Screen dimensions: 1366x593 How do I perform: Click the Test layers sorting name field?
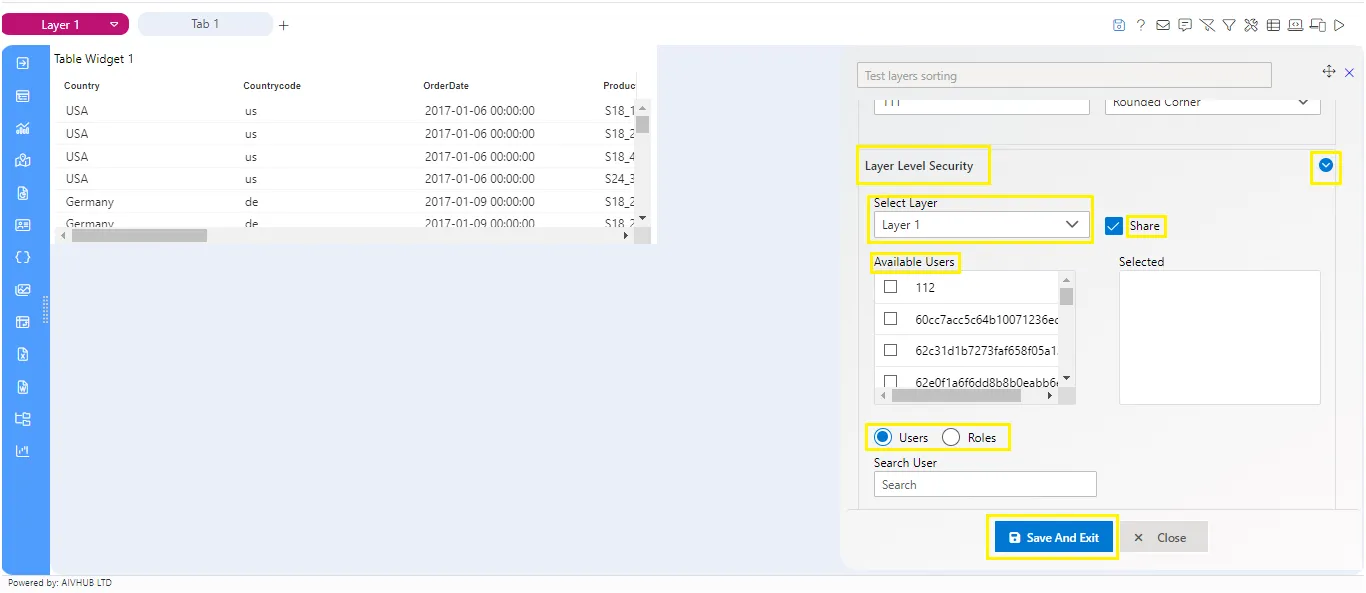tap(1064, 75)
